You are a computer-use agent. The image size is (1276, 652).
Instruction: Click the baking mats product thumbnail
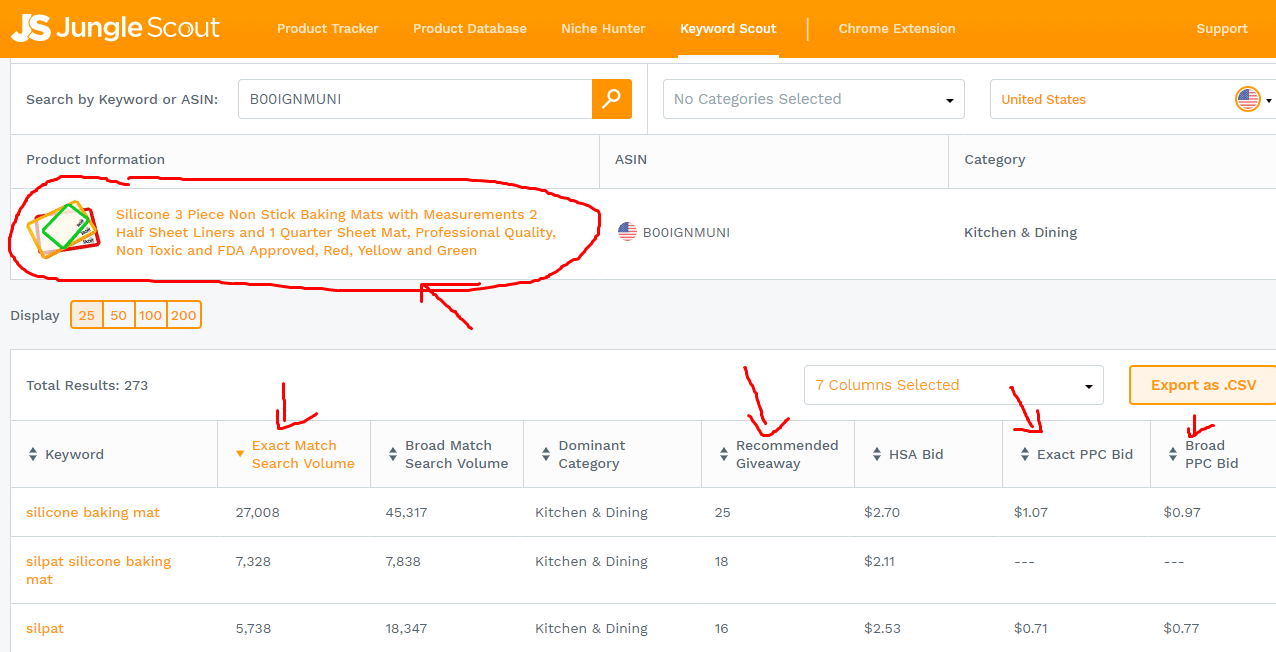(64, 230)
